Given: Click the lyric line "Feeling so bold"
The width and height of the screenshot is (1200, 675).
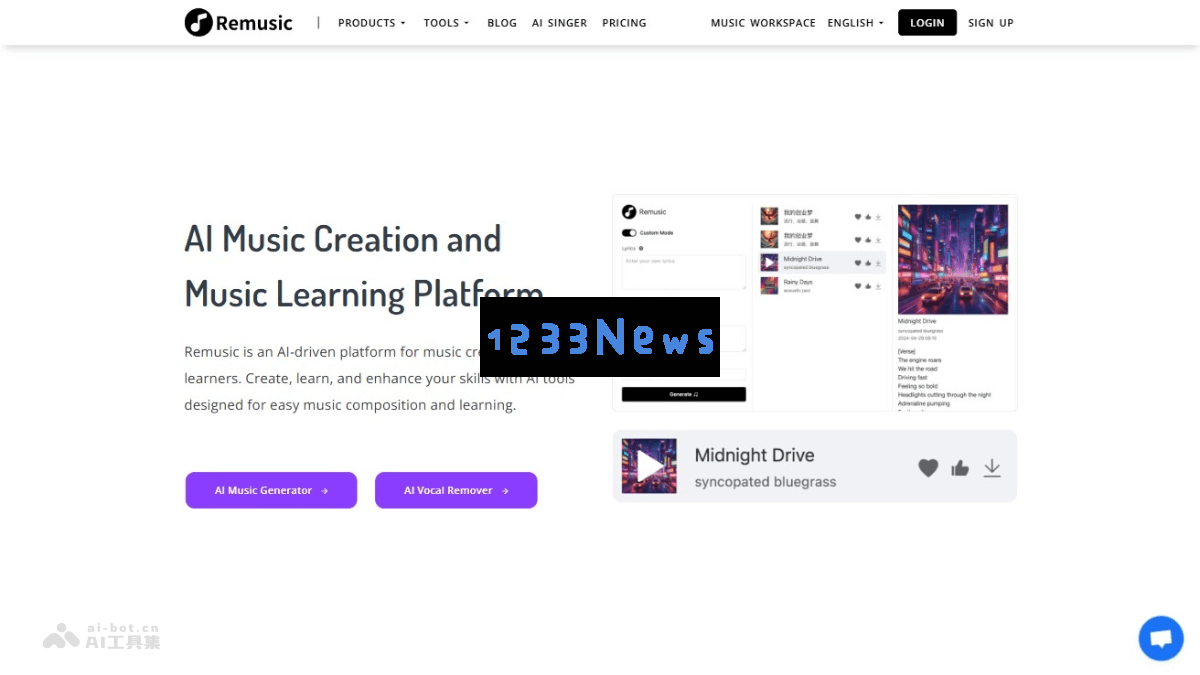Looking at the screenshot, I should [917, 386].
